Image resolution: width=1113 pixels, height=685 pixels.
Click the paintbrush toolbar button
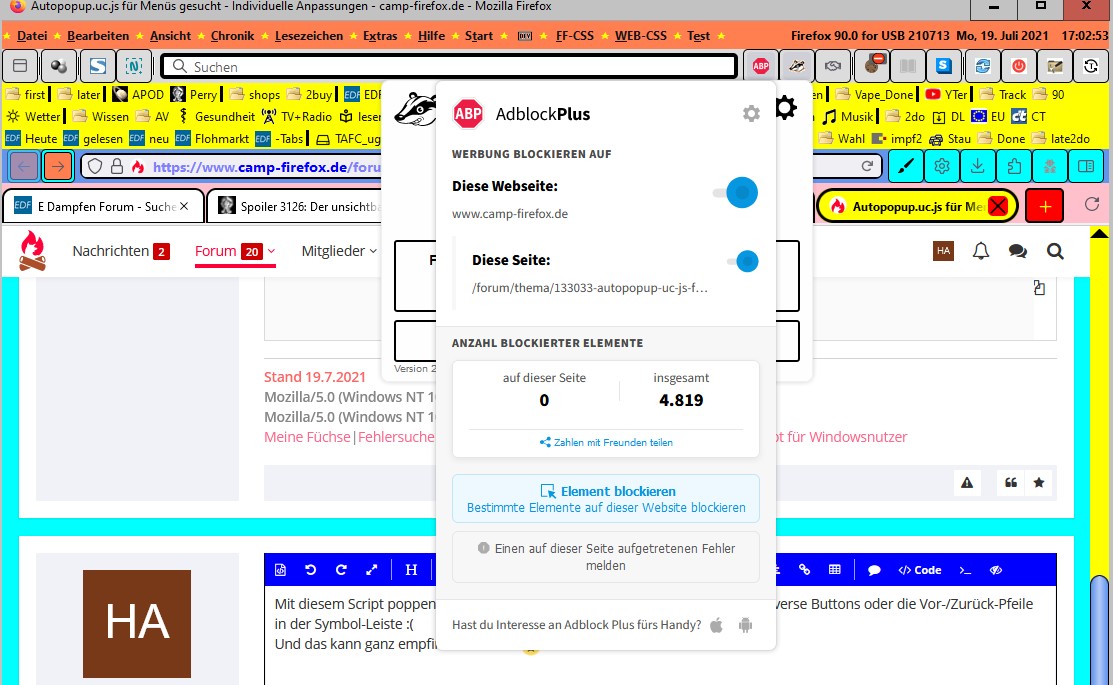click(906, 167)
